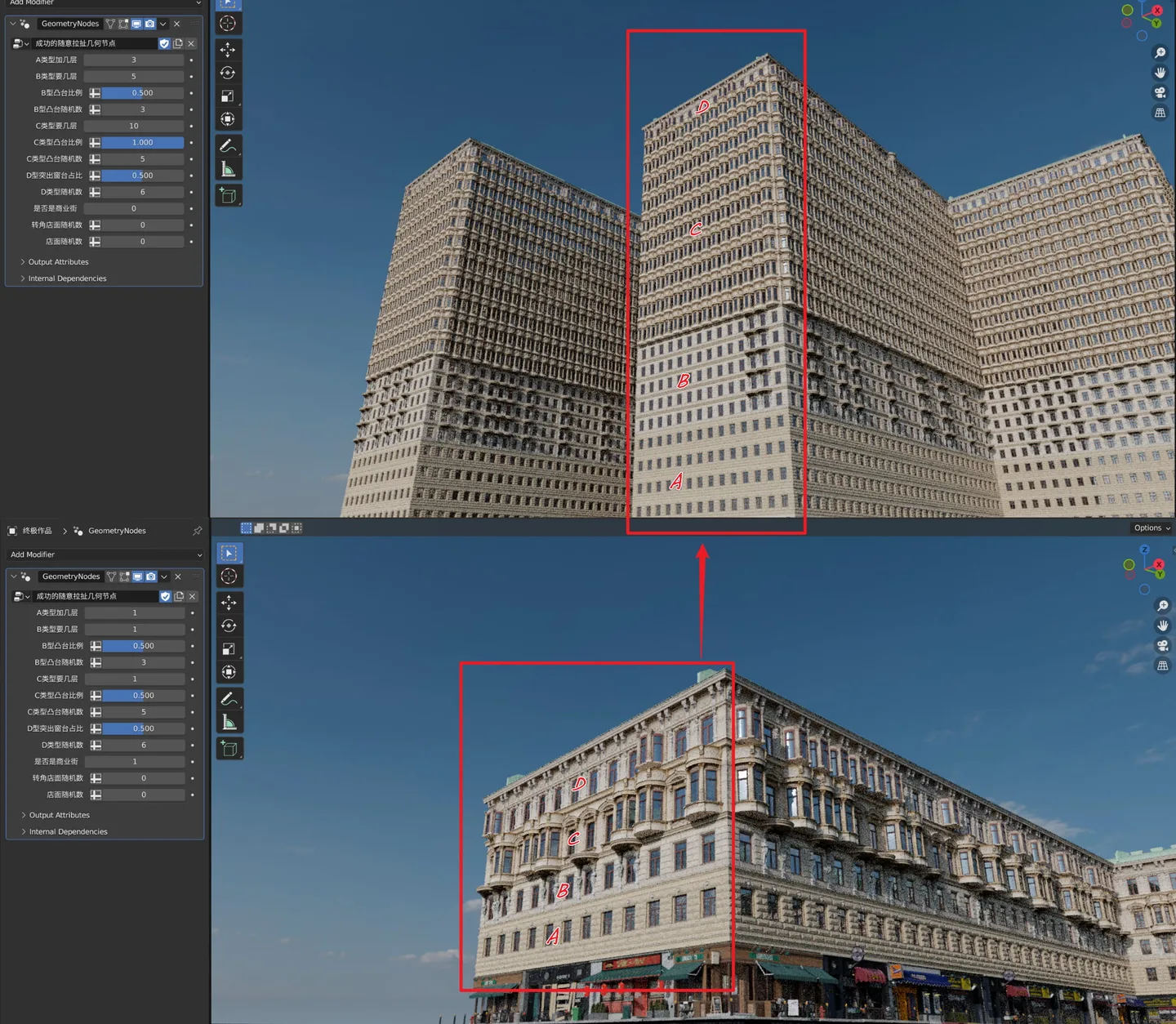Open modifier extras chevron in panel with A类型加几层 = 3
Viewport: 1176px width, 1024px height.
(163, 24)
